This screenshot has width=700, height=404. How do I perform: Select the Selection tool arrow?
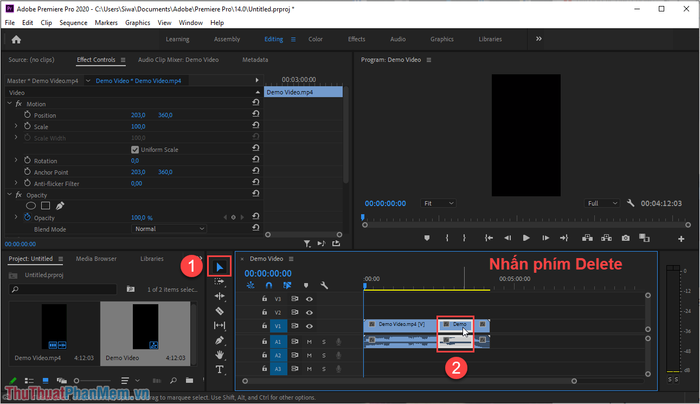219,267
